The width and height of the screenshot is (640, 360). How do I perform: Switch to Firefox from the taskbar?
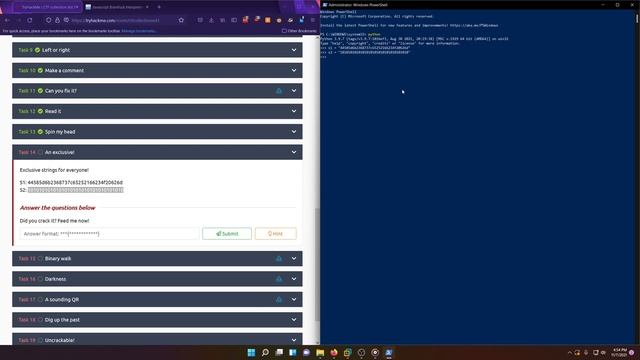click(x=334, y=352)
